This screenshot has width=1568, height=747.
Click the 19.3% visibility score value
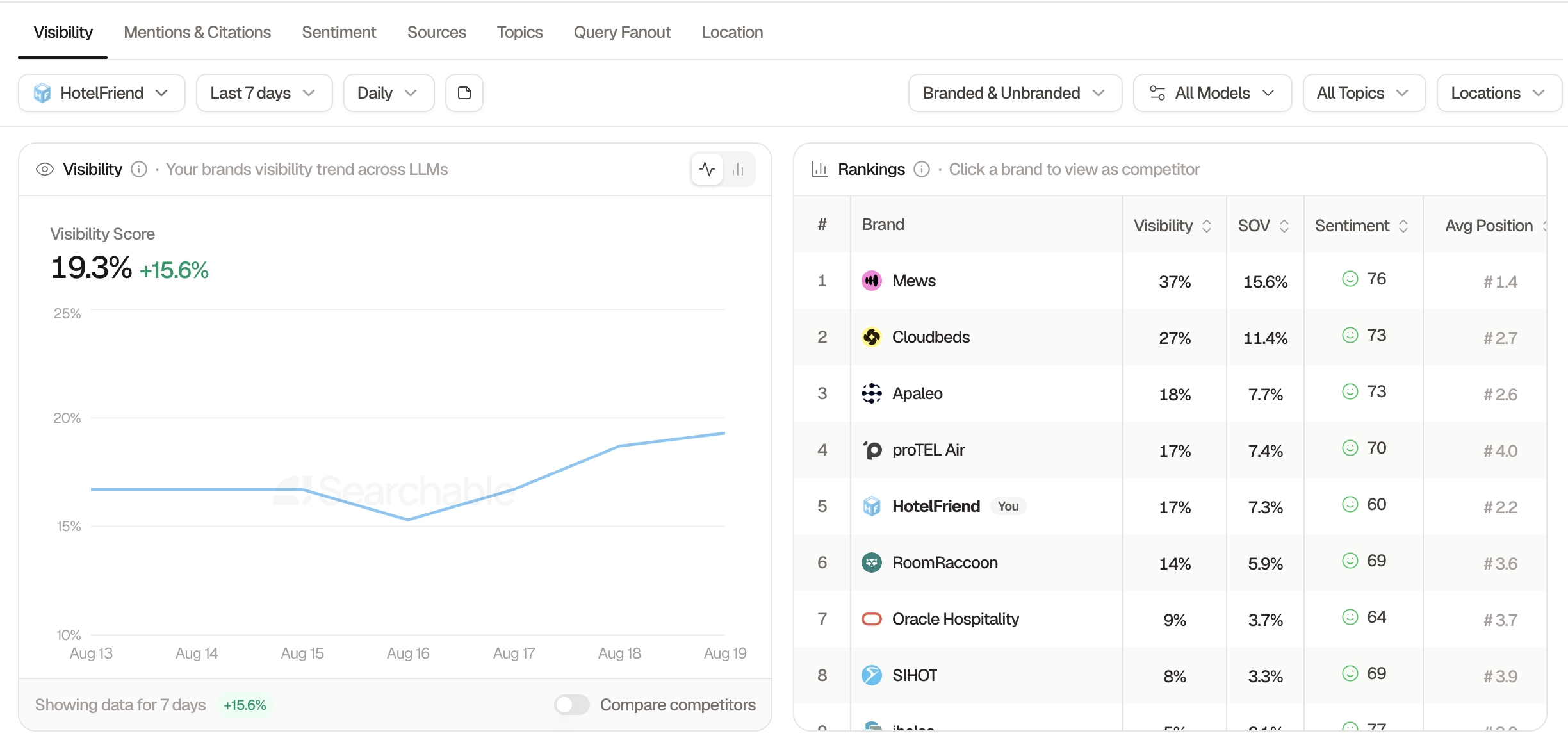91,268
